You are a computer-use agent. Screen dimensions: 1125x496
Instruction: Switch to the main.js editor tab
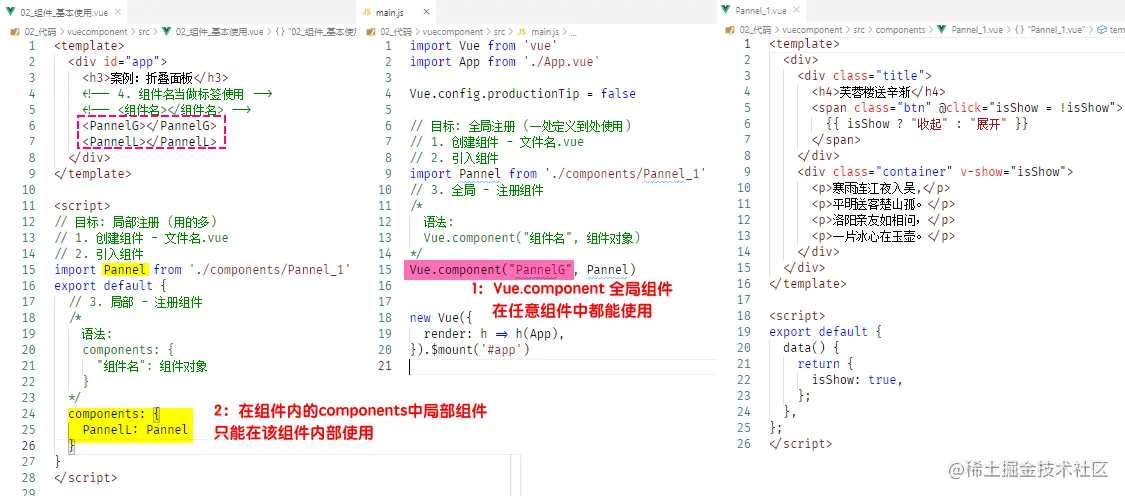pyautogui.click(x=392, y=11)
